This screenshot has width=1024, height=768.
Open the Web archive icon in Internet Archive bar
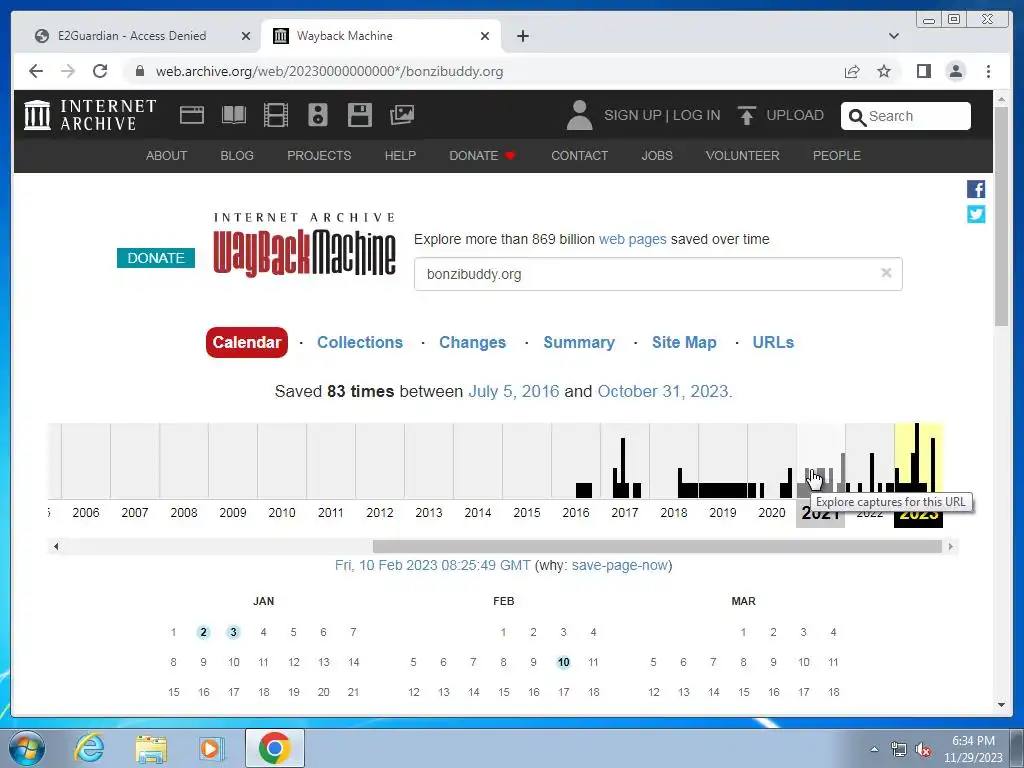(191, 116)
